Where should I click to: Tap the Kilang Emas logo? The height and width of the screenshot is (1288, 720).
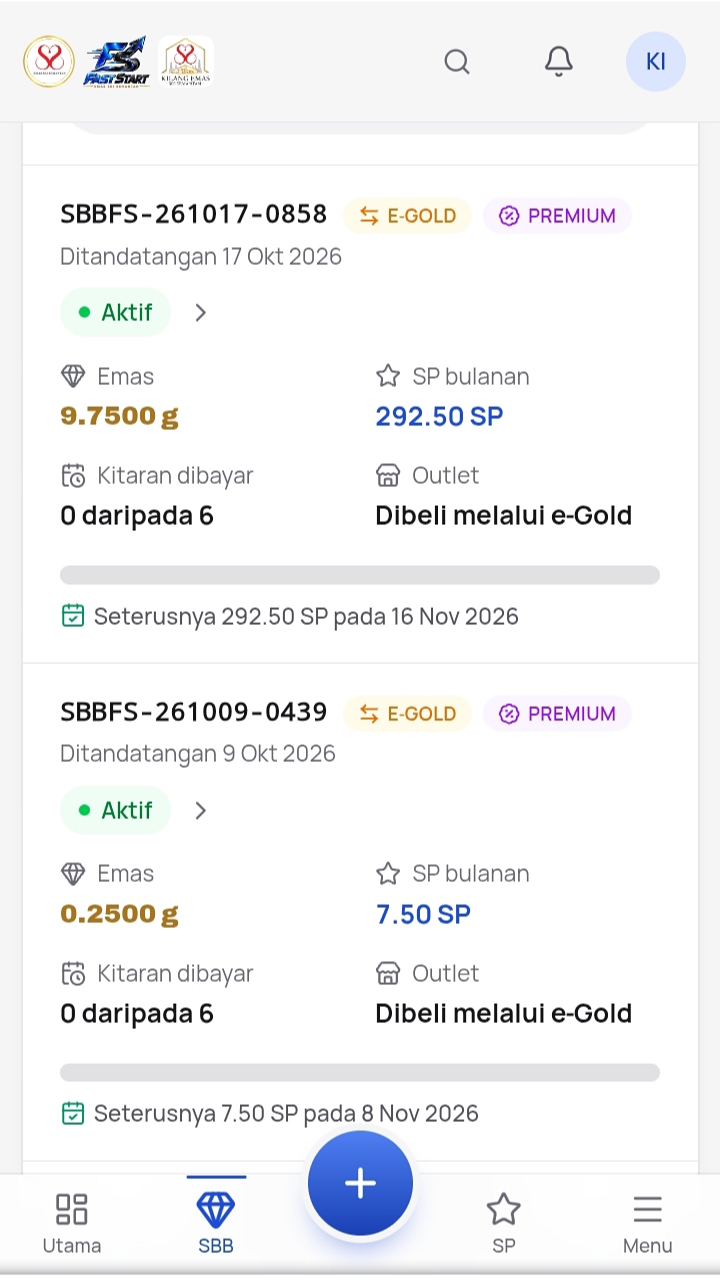(x=185, y=62)
